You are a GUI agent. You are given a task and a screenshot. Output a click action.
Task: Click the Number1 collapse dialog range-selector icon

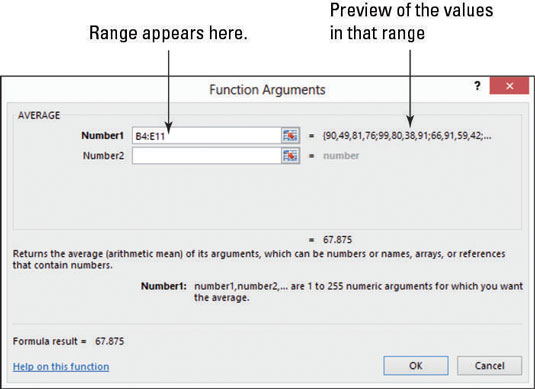tap(290, 136)
